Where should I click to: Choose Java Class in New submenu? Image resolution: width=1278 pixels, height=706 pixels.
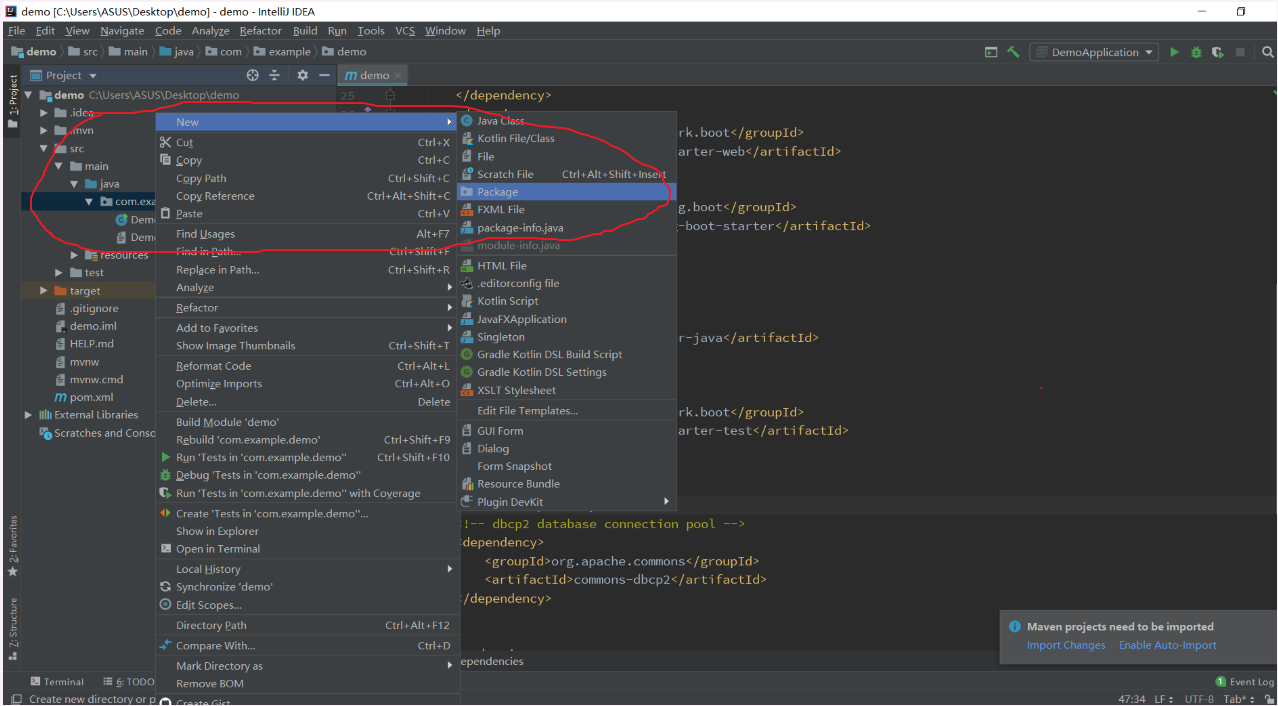pyautogui.click(x=566, y=120)
